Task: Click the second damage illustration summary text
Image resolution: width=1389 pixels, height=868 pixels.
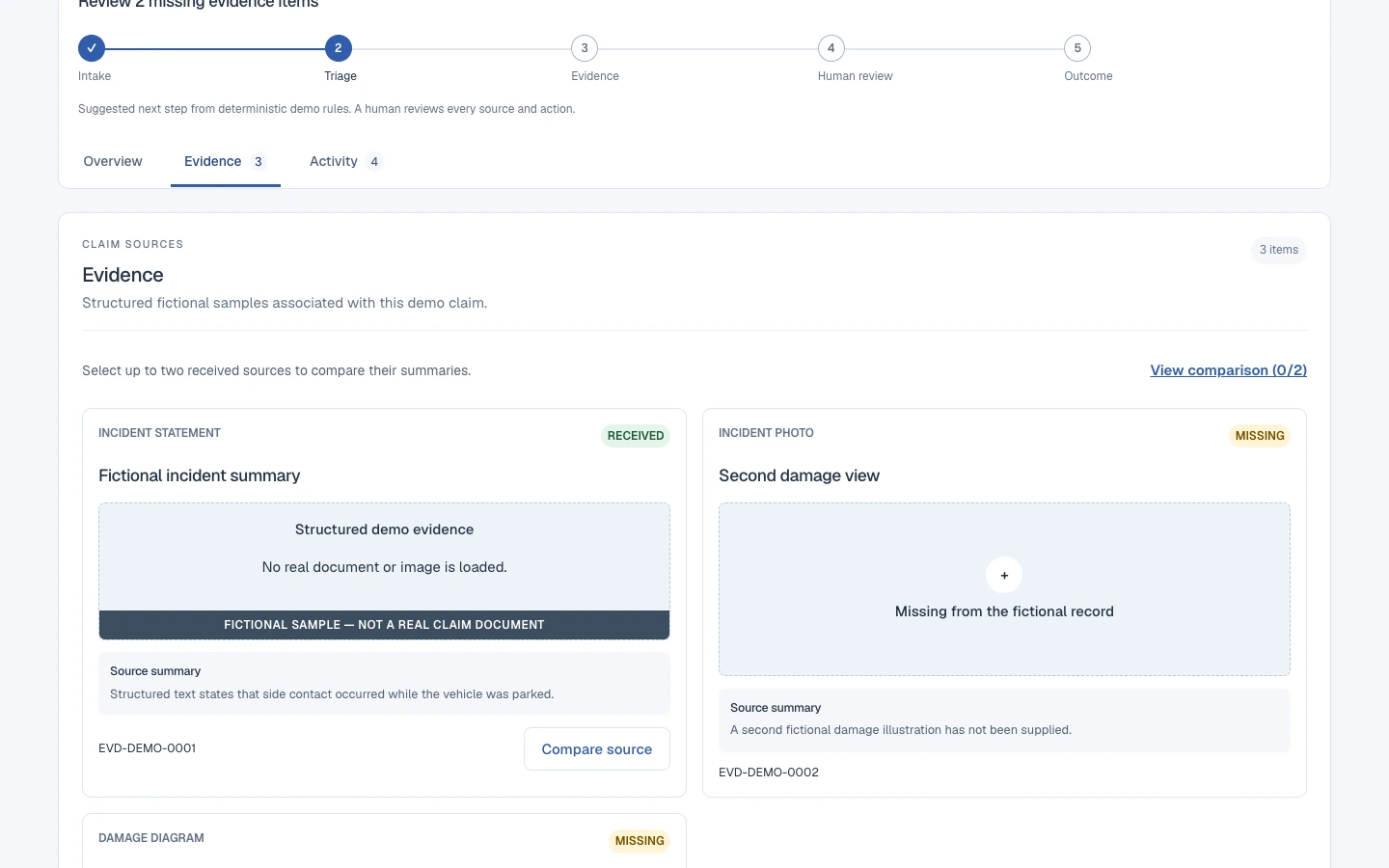Action: click(x=901, y=730)
